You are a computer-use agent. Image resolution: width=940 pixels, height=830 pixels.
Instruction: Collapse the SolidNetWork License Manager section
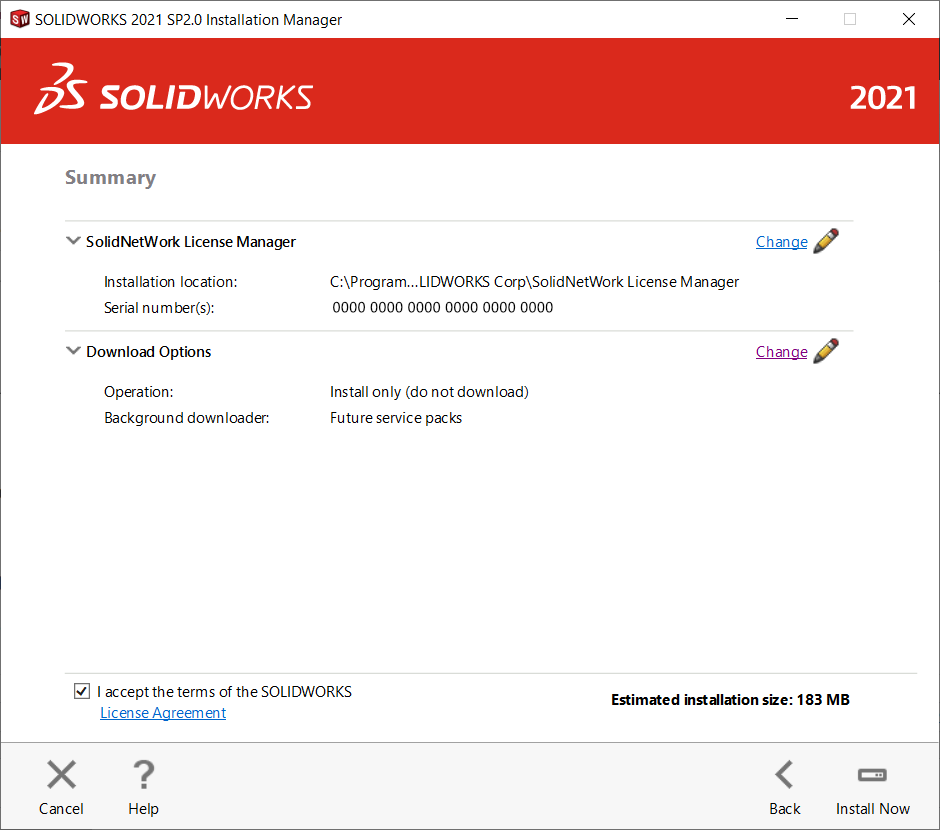[73, 240]
